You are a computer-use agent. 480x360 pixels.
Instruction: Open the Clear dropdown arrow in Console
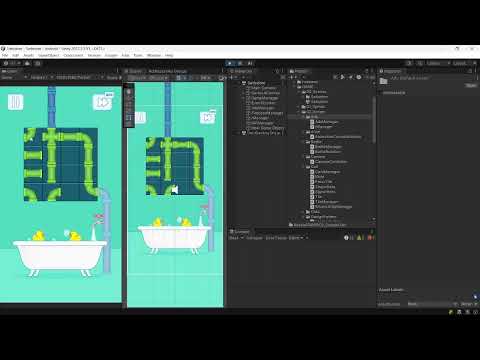(242, 238)
